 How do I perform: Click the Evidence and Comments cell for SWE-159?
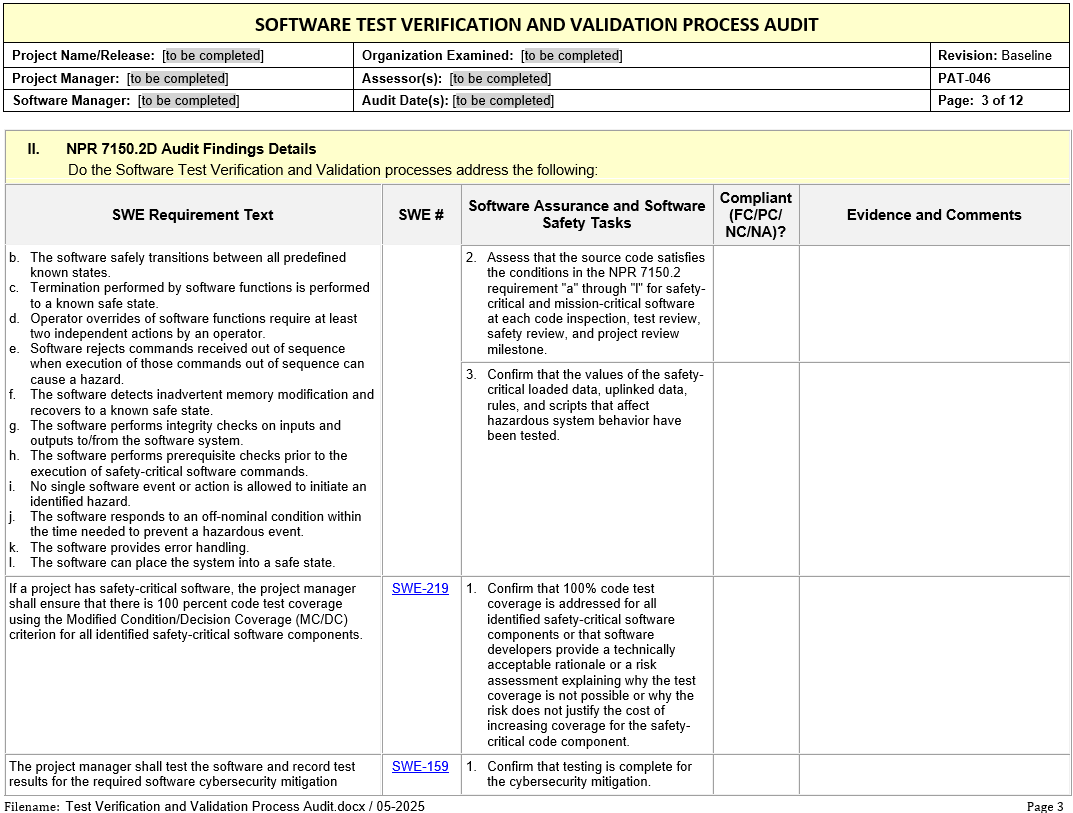(934, 775)
